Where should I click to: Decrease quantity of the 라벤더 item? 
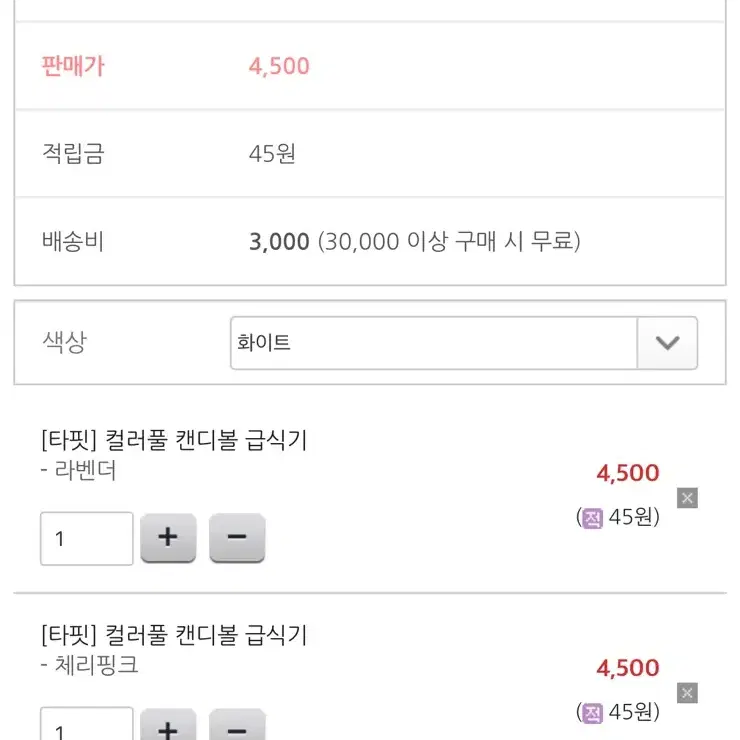237,538
